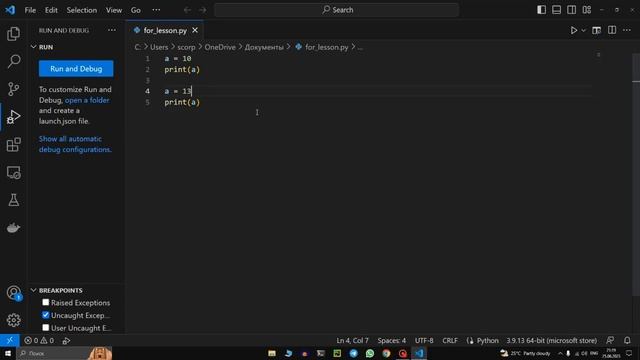Split the editor to the right
640x360 pixels.
pyautogui.click(x=612, y=30)
